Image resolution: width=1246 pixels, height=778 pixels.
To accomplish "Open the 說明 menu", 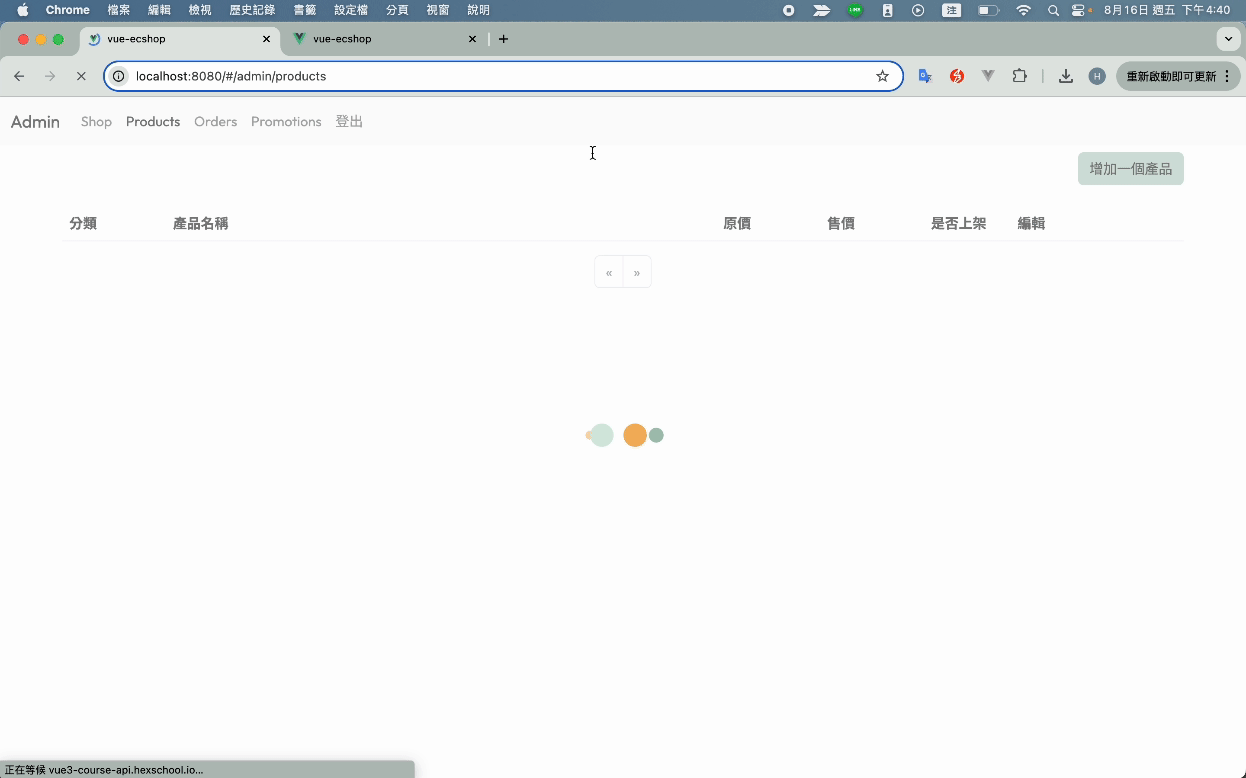I will 478,10.
